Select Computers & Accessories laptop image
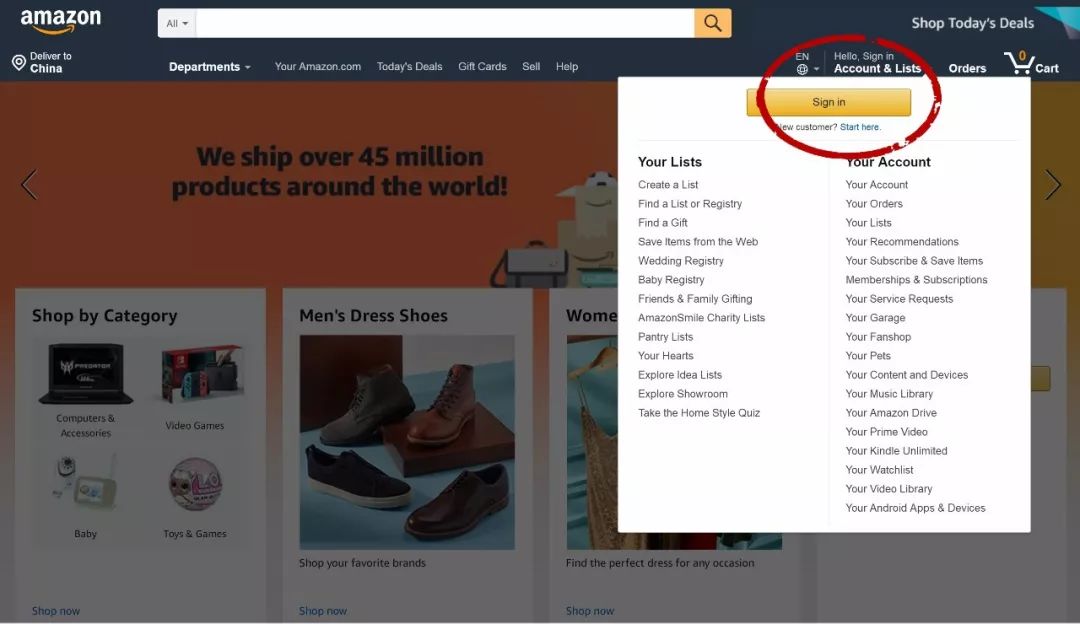This screenshot has height=624, width=1080. pyautogui.click(x=86, y=373)
